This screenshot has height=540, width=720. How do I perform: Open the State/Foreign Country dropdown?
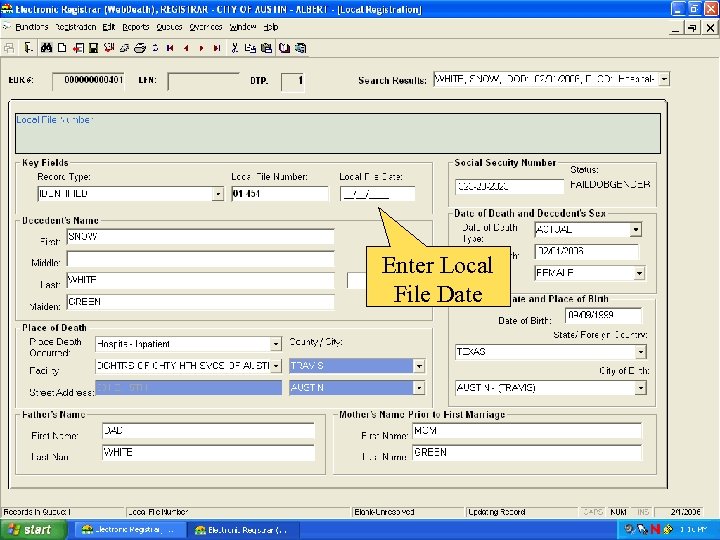click(639, 352)
